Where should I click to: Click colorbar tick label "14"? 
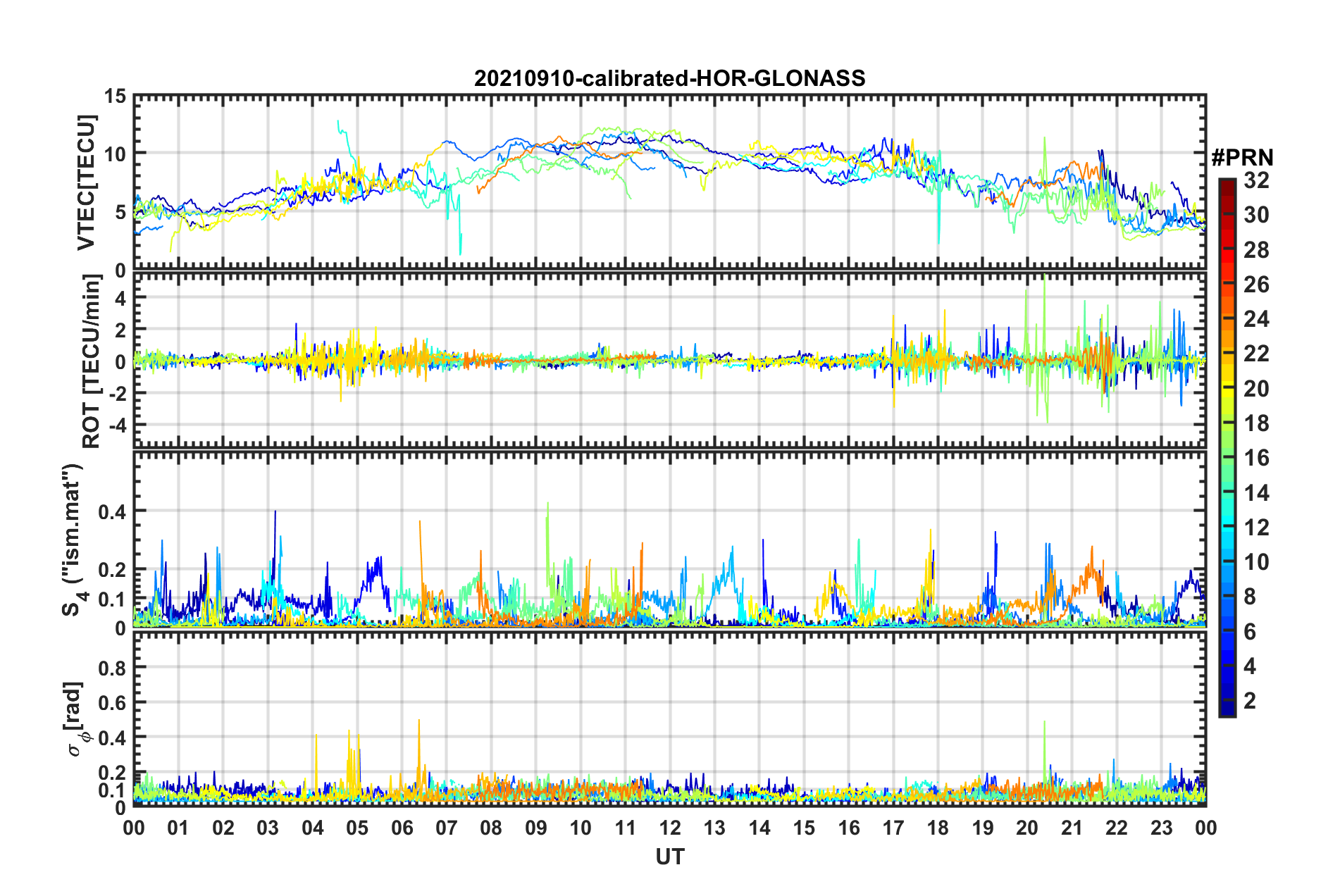(x=1256, y=493)
